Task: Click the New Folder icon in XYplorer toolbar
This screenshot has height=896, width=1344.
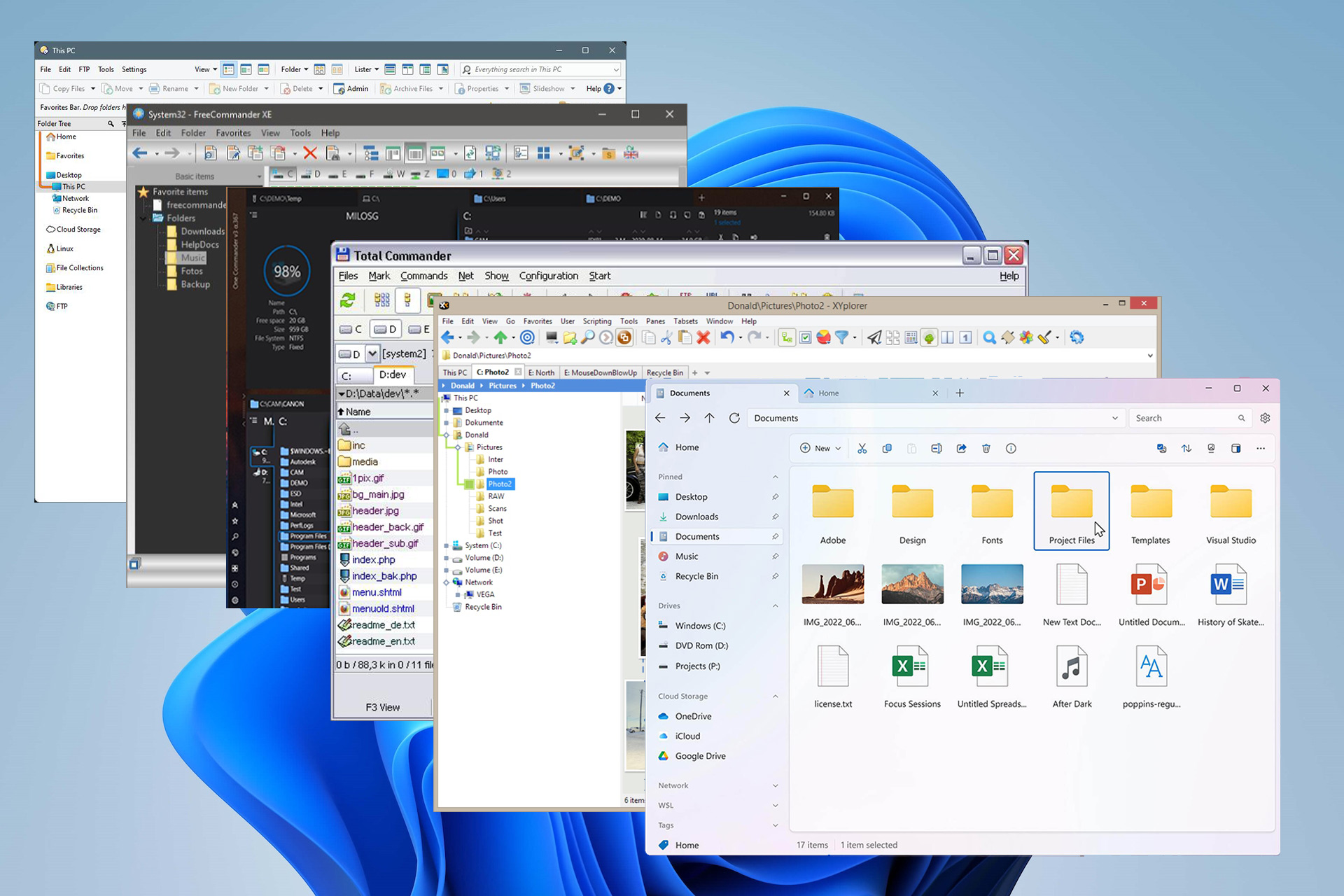Action: (570, 338)
